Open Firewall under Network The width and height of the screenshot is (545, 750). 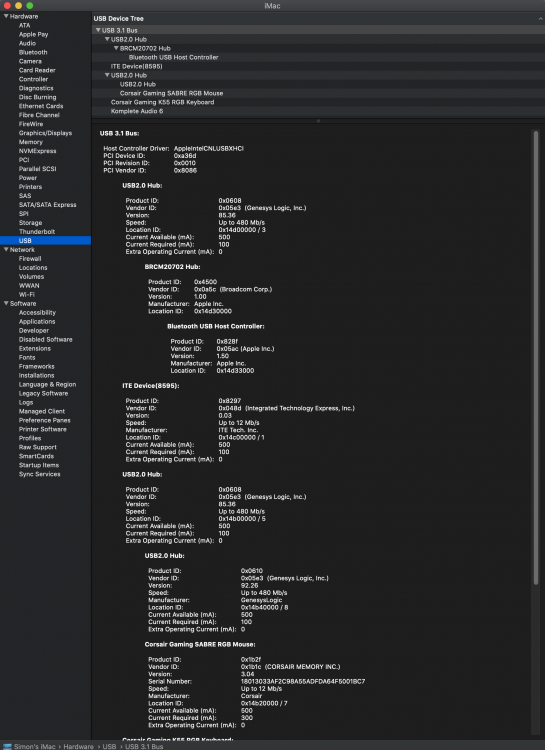click(x=30, y=259)
